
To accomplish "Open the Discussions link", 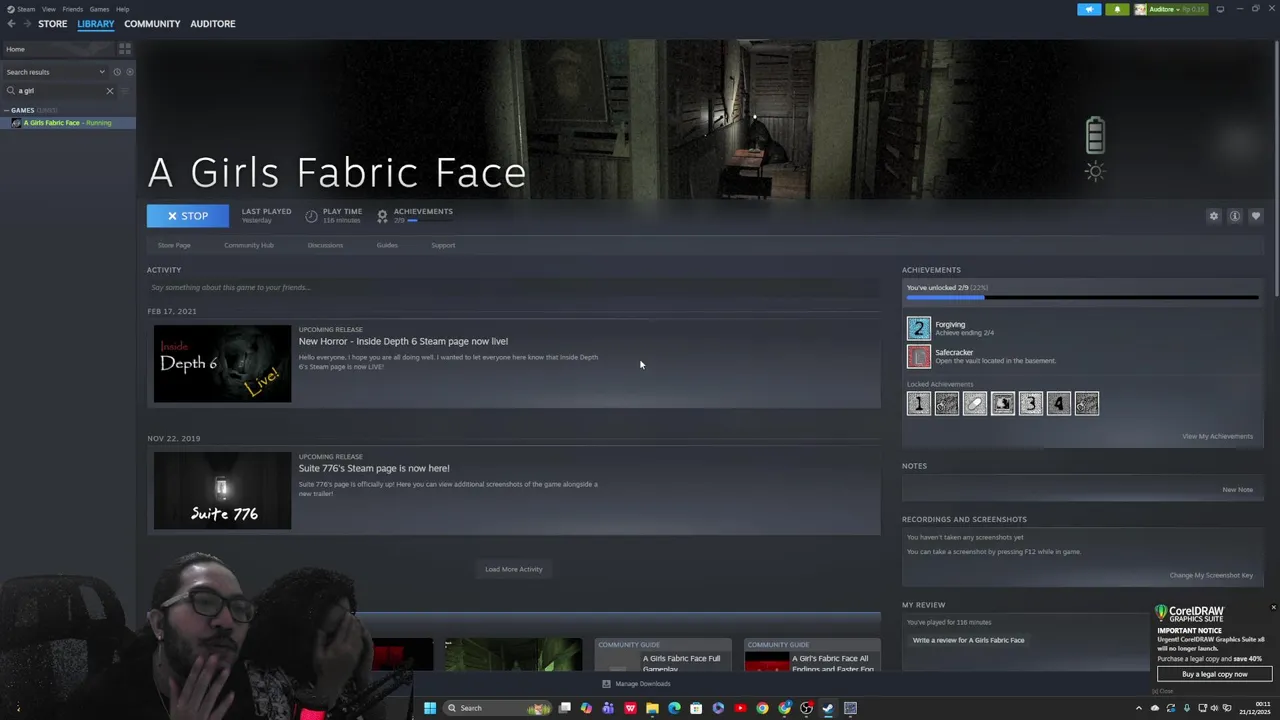I will [x=325, y=245].
